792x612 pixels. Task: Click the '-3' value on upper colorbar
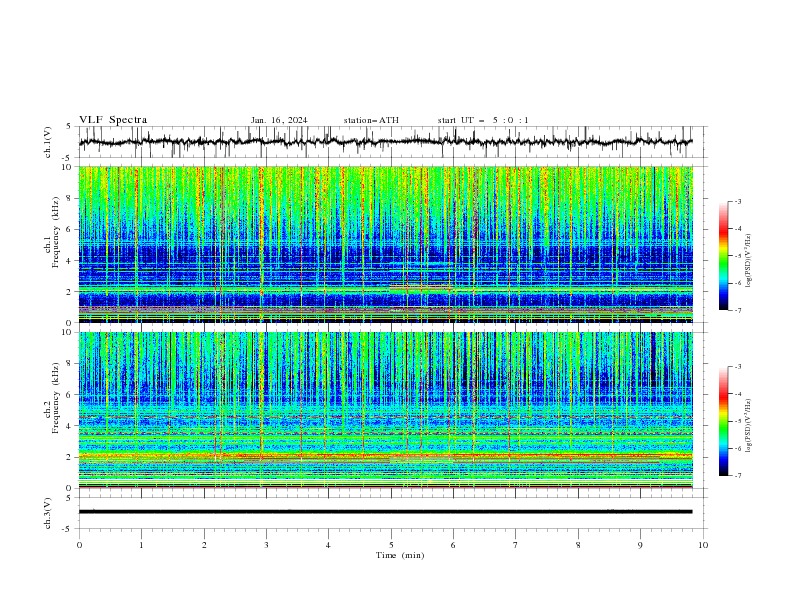tap(737, 201)
